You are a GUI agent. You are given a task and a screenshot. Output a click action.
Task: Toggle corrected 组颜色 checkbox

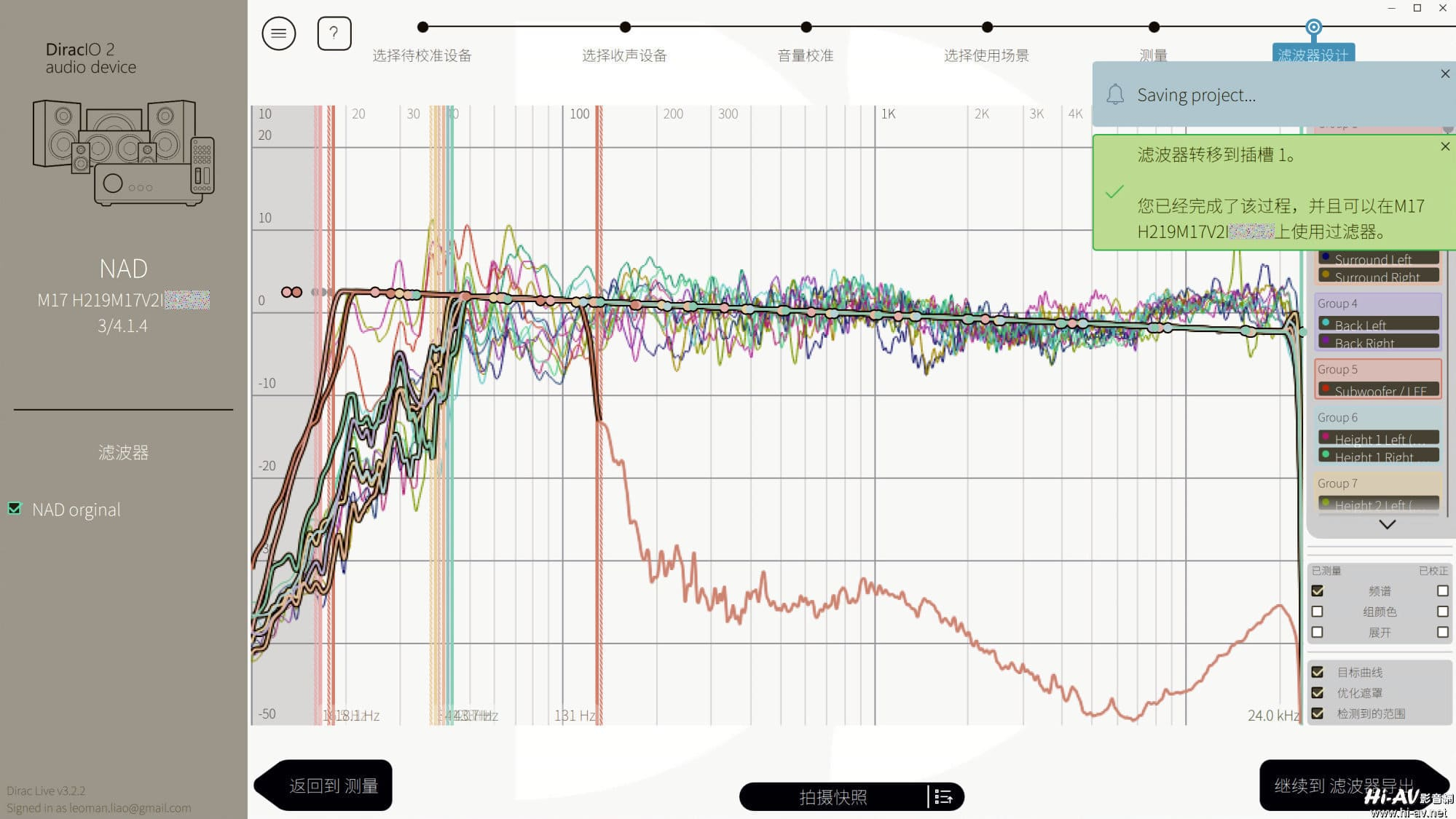point(1442,612)
